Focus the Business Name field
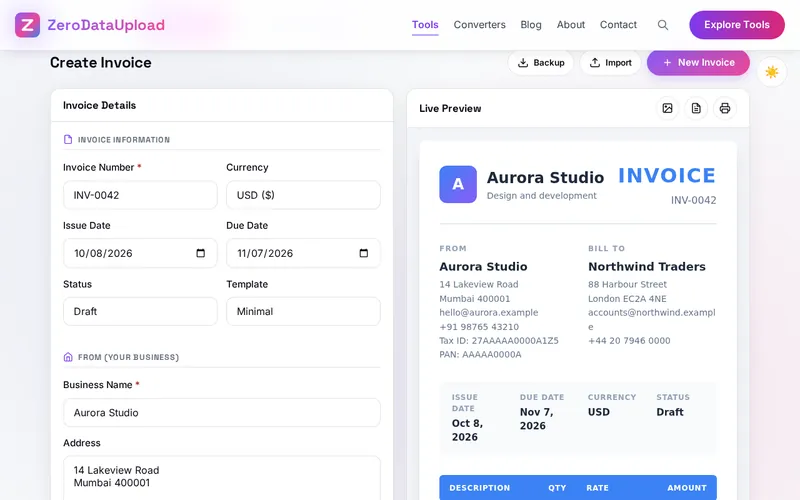Image resolution: width=800 pixels, height=500 pixels. click(x=222, y=413)
